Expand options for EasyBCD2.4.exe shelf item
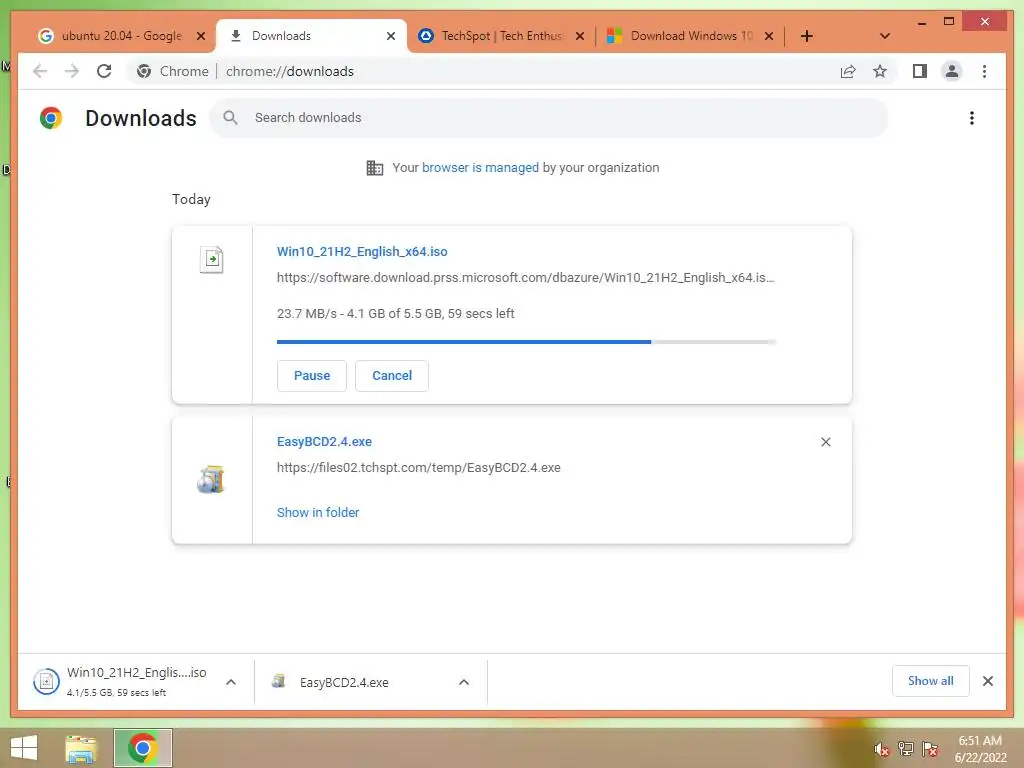 point(464,682)
